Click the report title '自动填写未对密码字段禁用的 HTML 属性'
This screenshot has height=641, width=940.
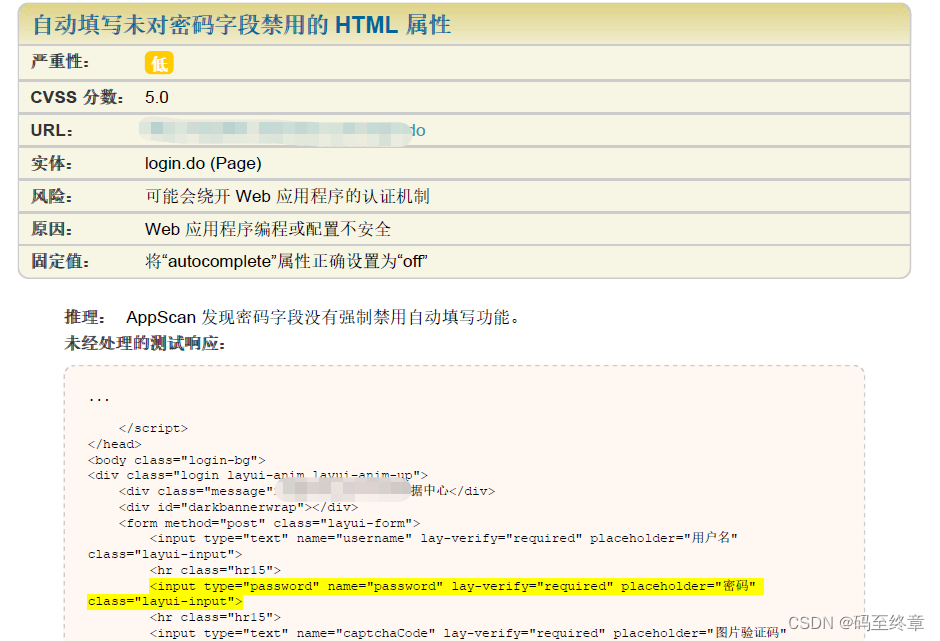(242, 25)
